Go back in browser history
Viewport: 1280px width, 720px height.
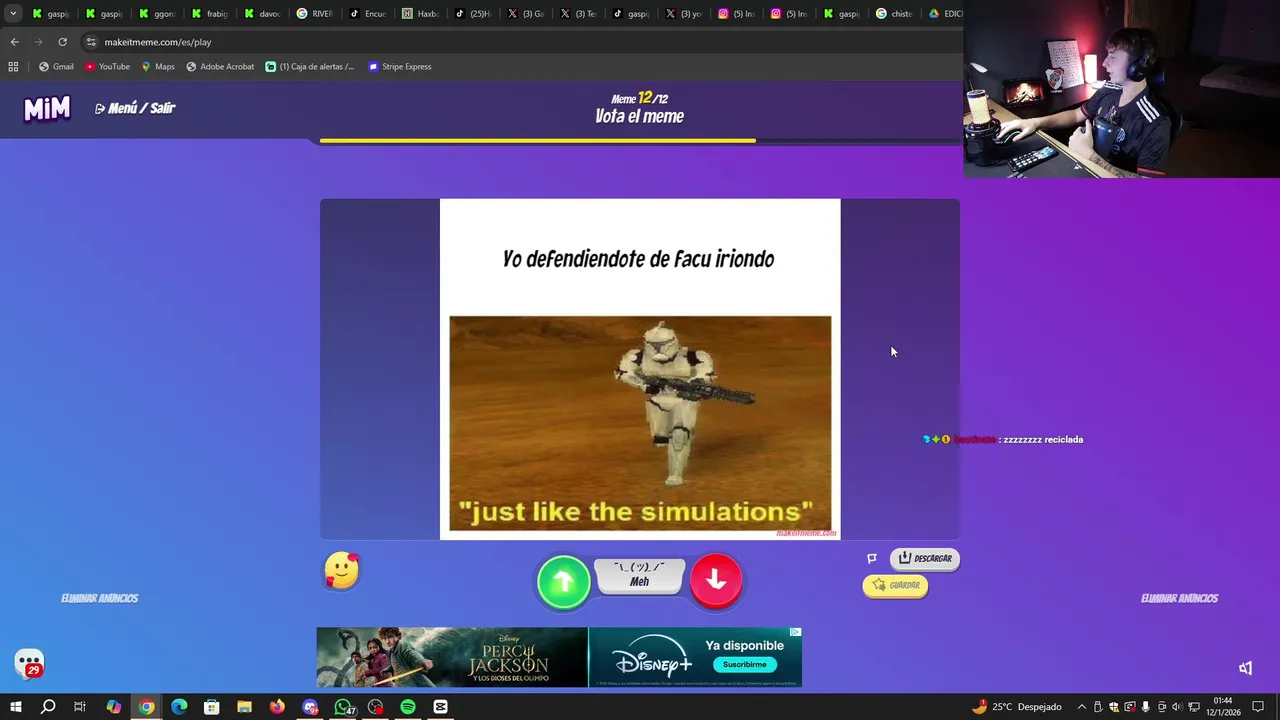pyautogui.click(x=14, y=42)
